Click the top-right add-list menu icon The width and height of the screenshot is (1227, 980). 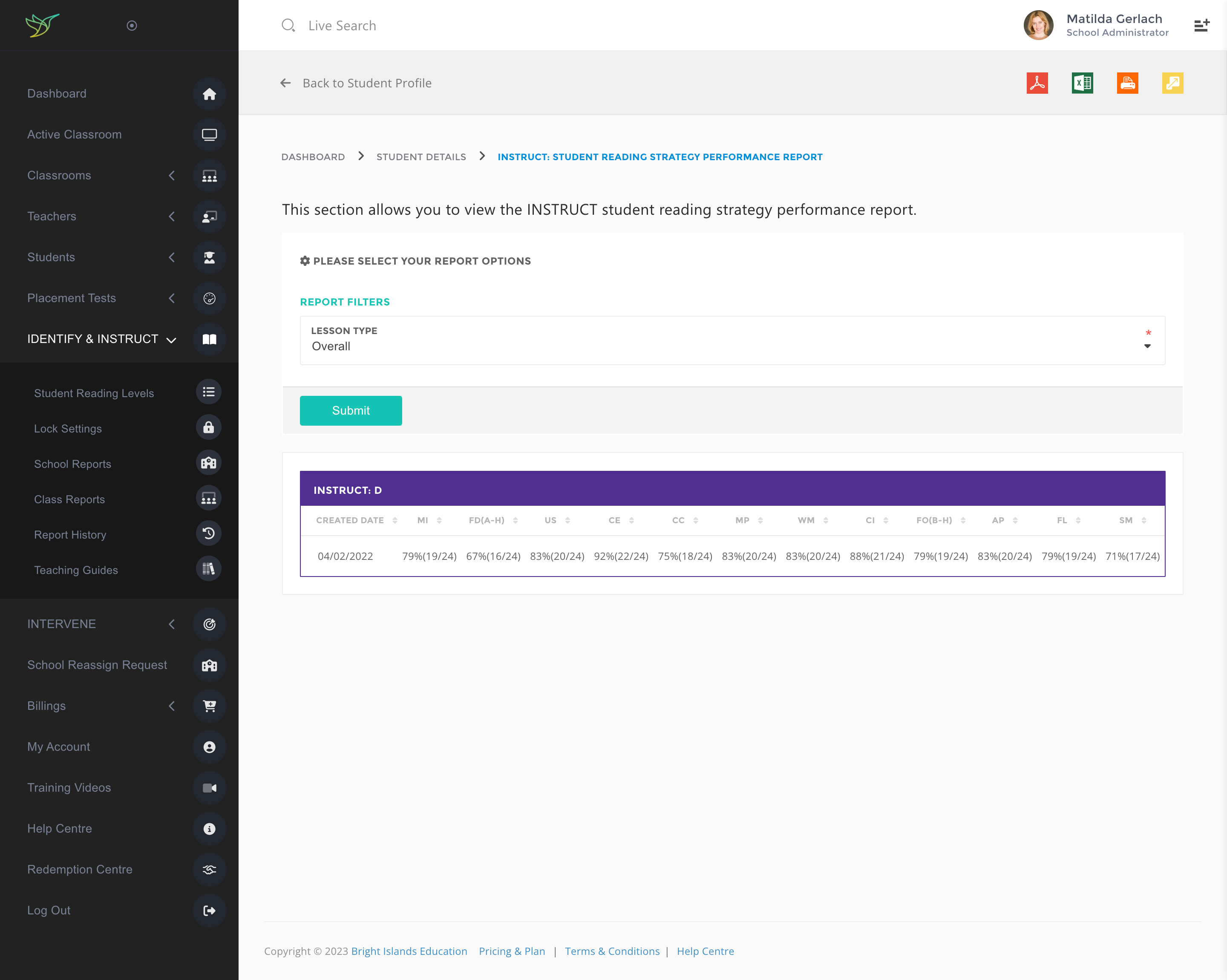tap(1201, 26)
